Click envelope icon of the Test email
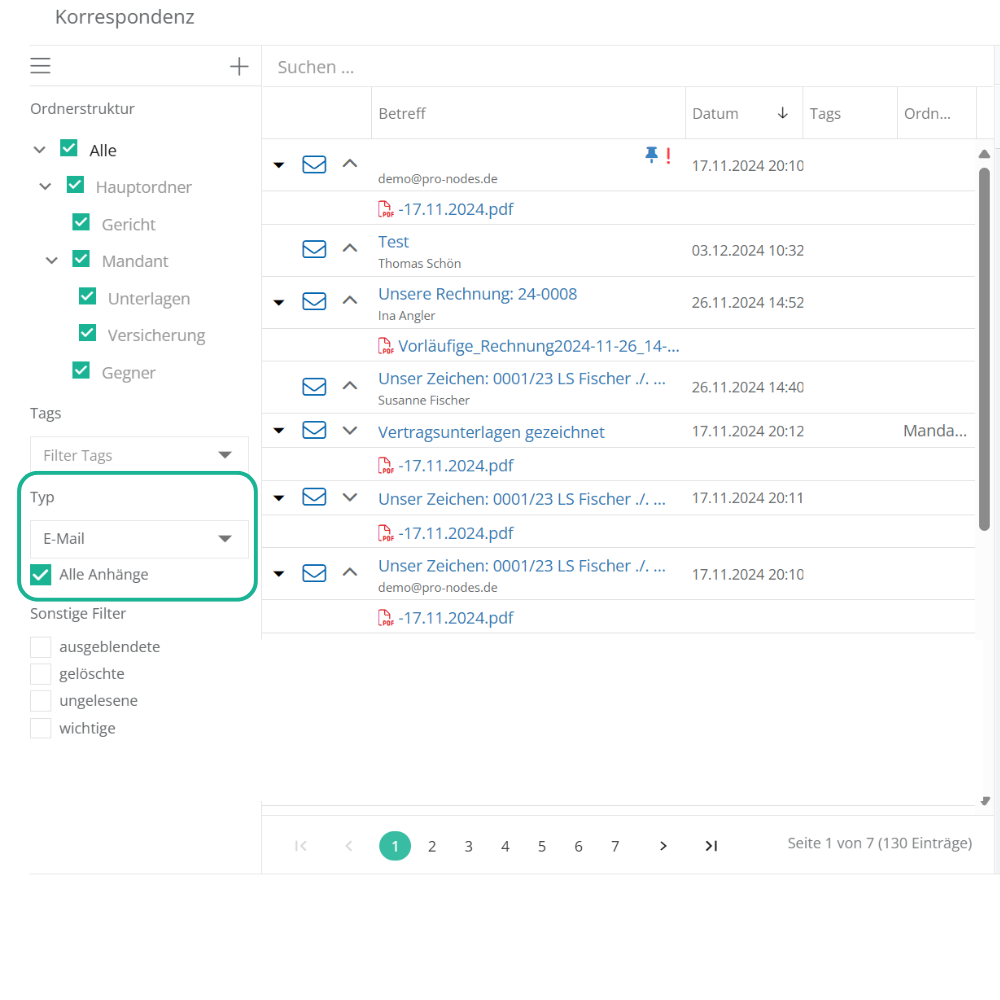This screenshot has height=1000, width=1000. click(x=314, y=248)
